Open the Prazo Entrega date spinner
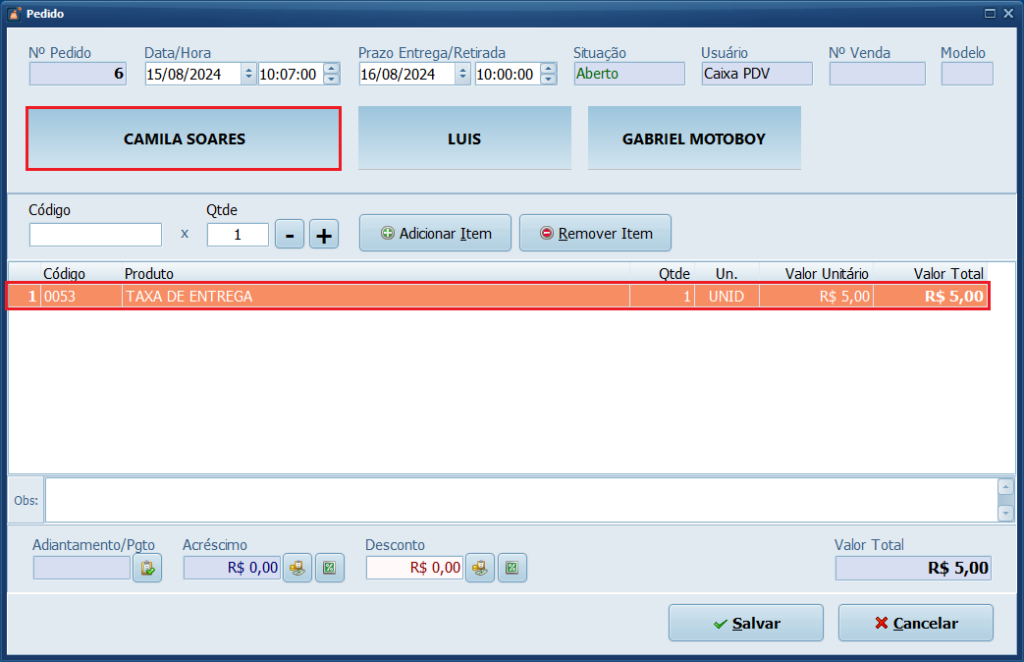1024x662 pixels. click(463, 74)
